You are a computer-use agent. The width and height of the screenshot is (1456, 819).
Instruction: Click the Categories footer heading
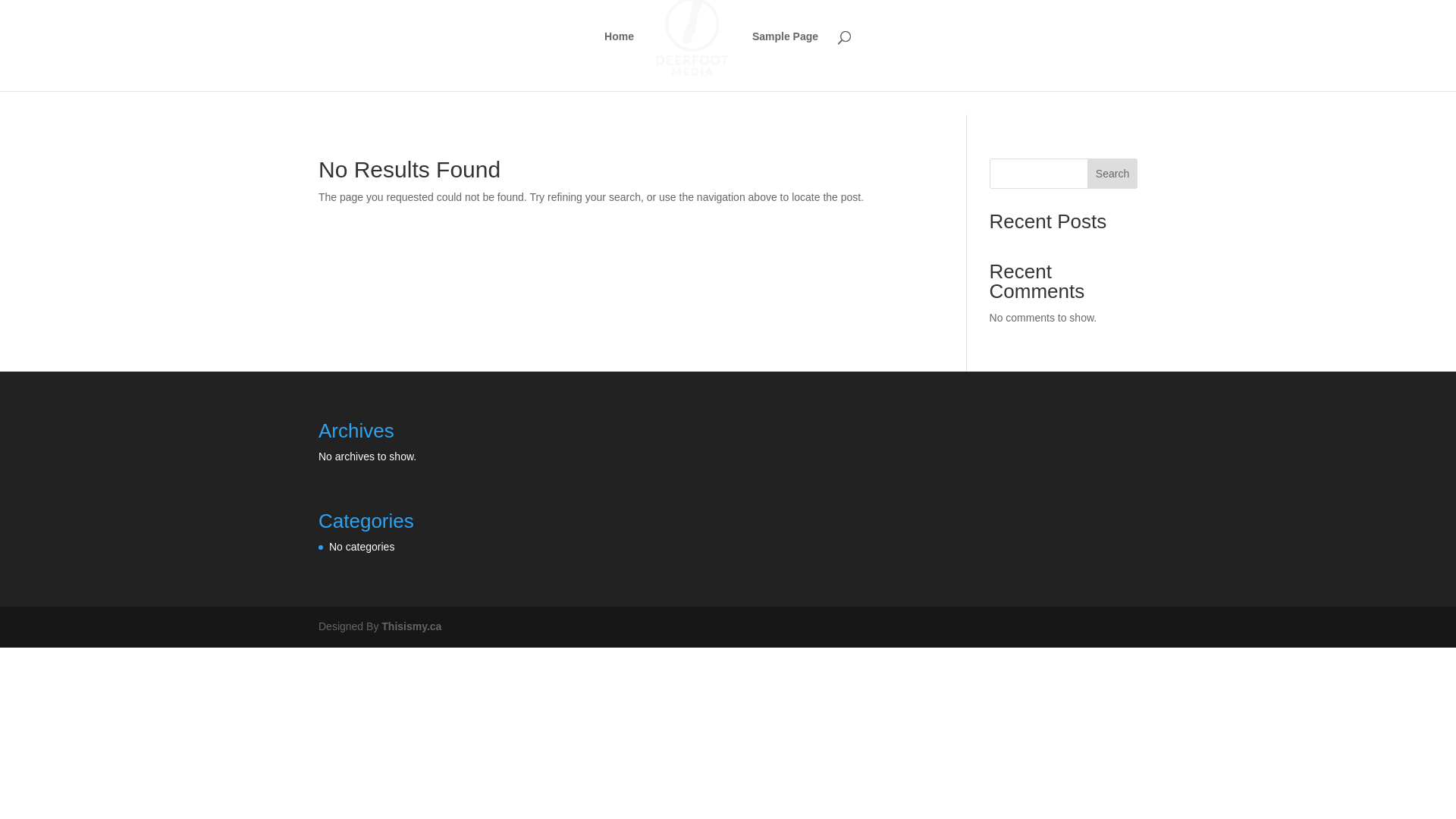[x=366, y=521]
